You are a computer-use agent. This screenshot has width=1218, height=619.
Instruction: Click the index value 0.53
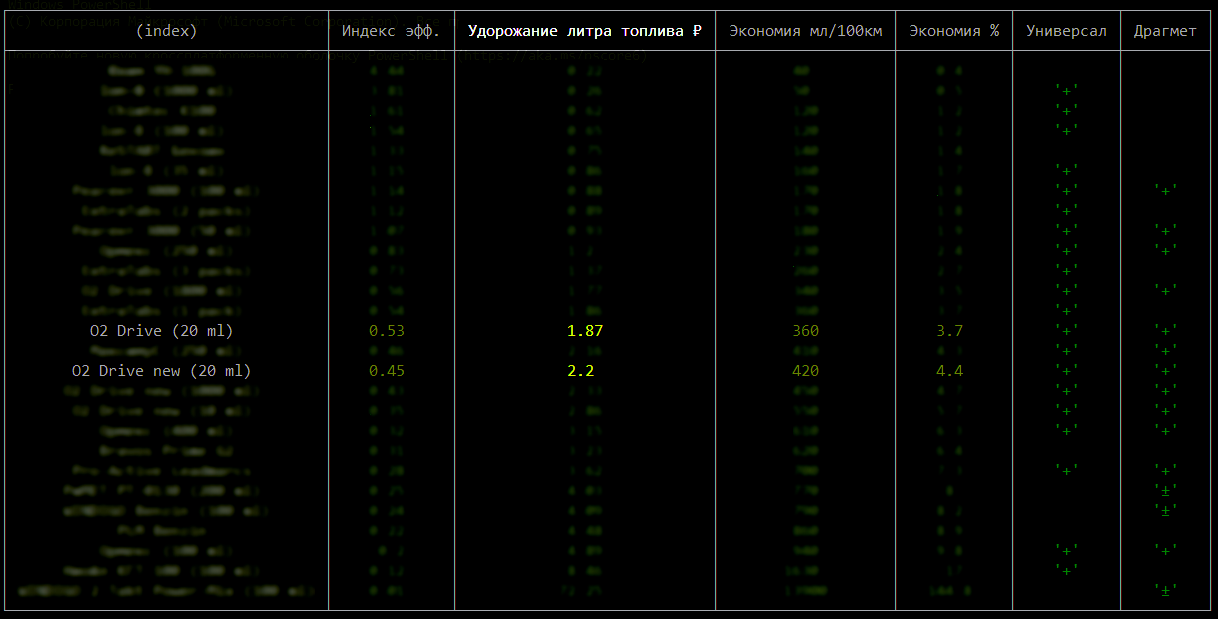387,331
